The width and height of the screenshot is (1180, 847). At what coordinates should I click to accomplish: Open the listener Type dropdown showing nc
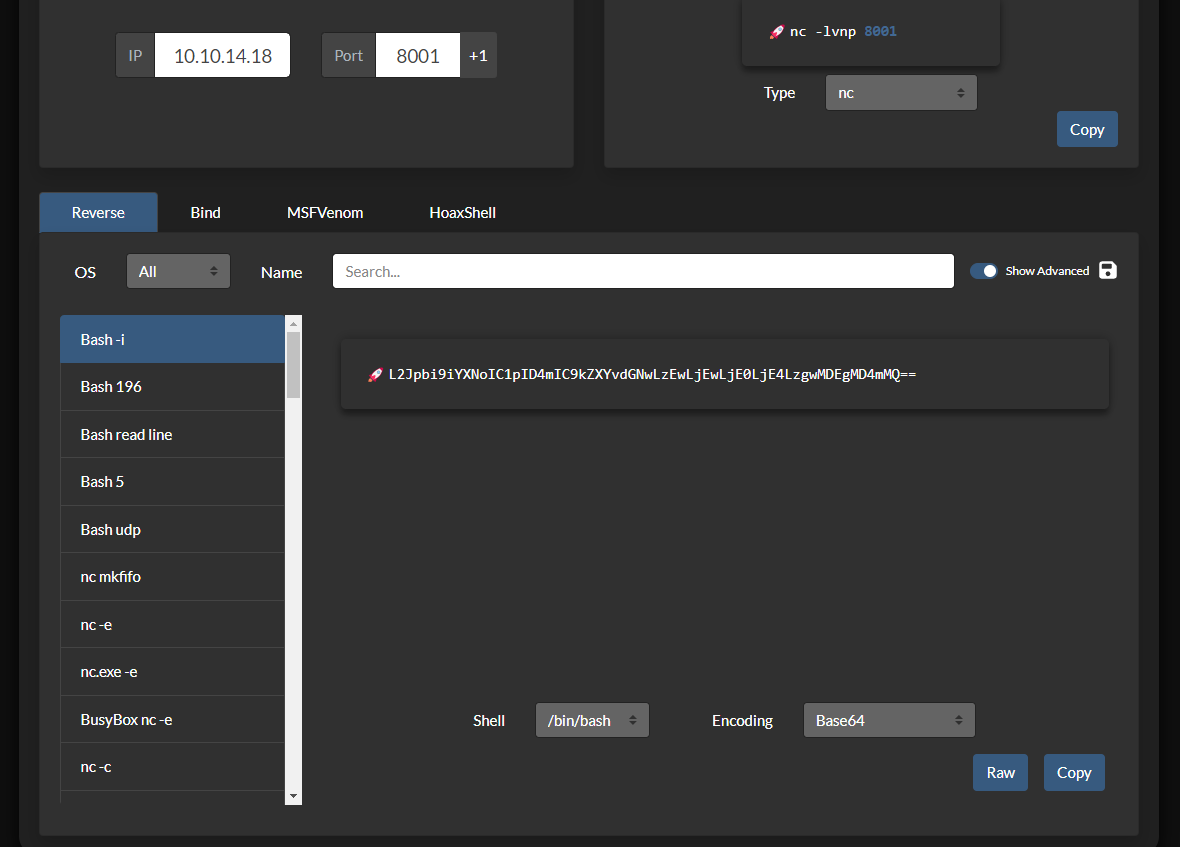902,93
